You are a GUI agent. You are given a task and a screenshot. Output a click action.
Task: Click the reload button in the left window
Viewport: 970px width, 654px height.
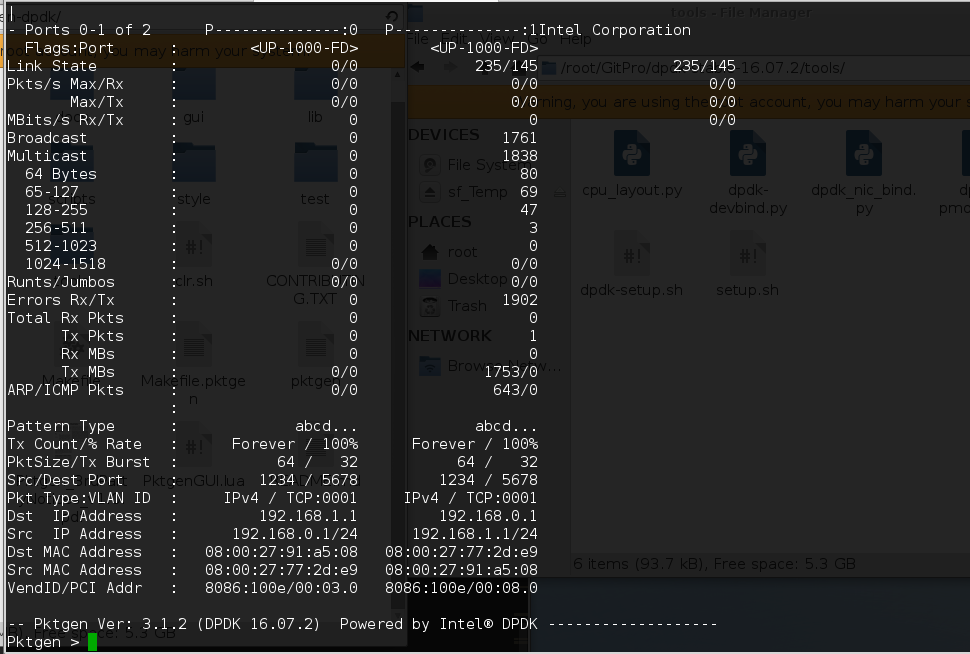click(x=390, y=17)
